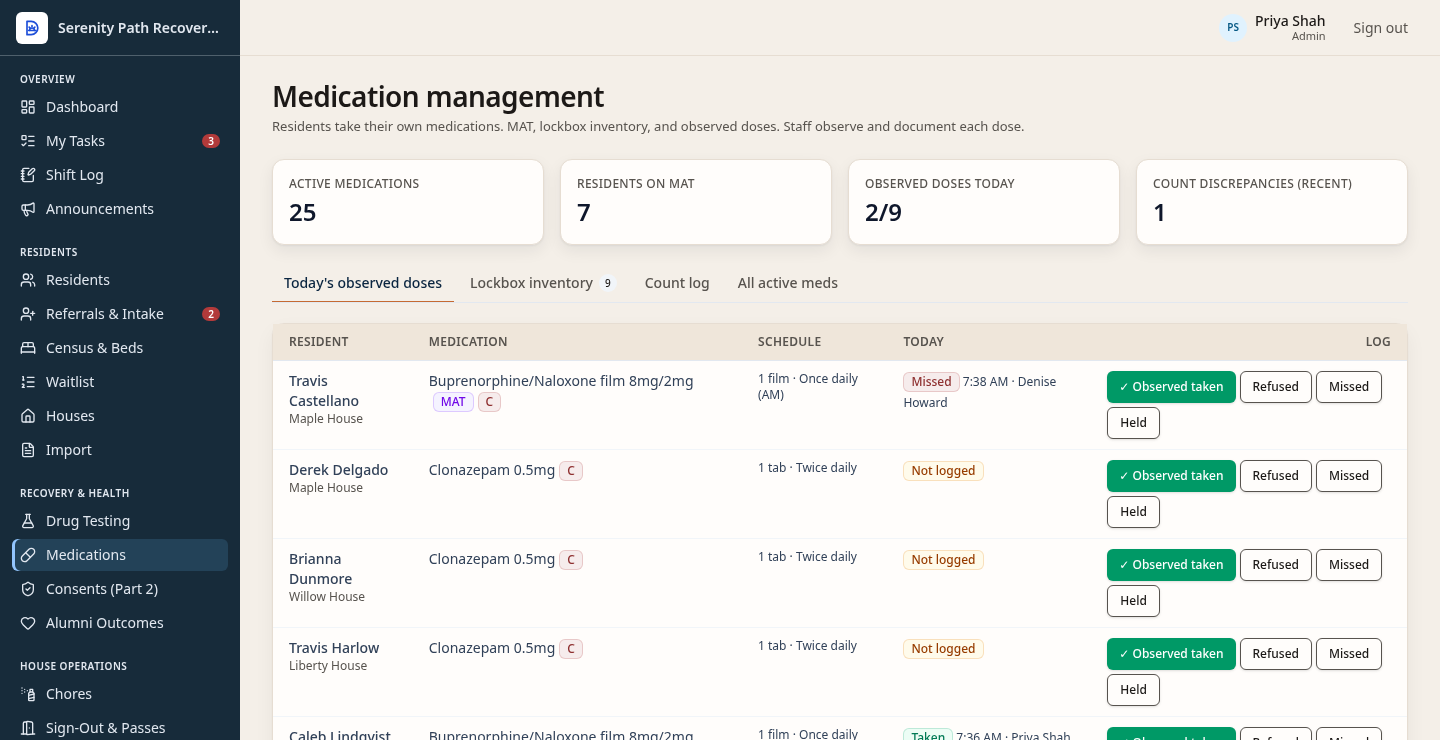The width and height of the screenshot is (1440, 740).
Task: Select the Shift Log notepad icon
Action: [28, 175]
